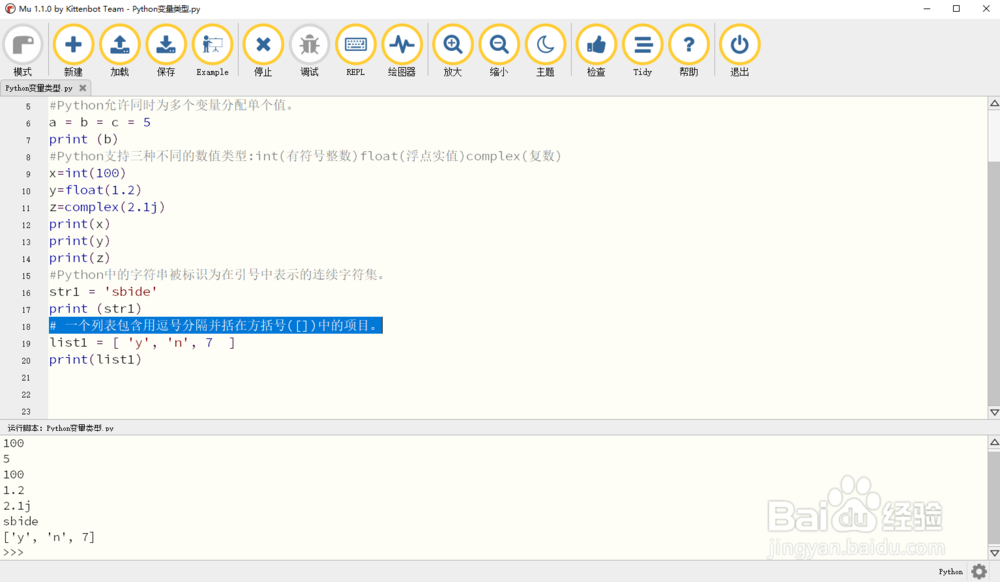Click the editor scrollbar up arrow

pyautogui.click(x=994, y=103)
